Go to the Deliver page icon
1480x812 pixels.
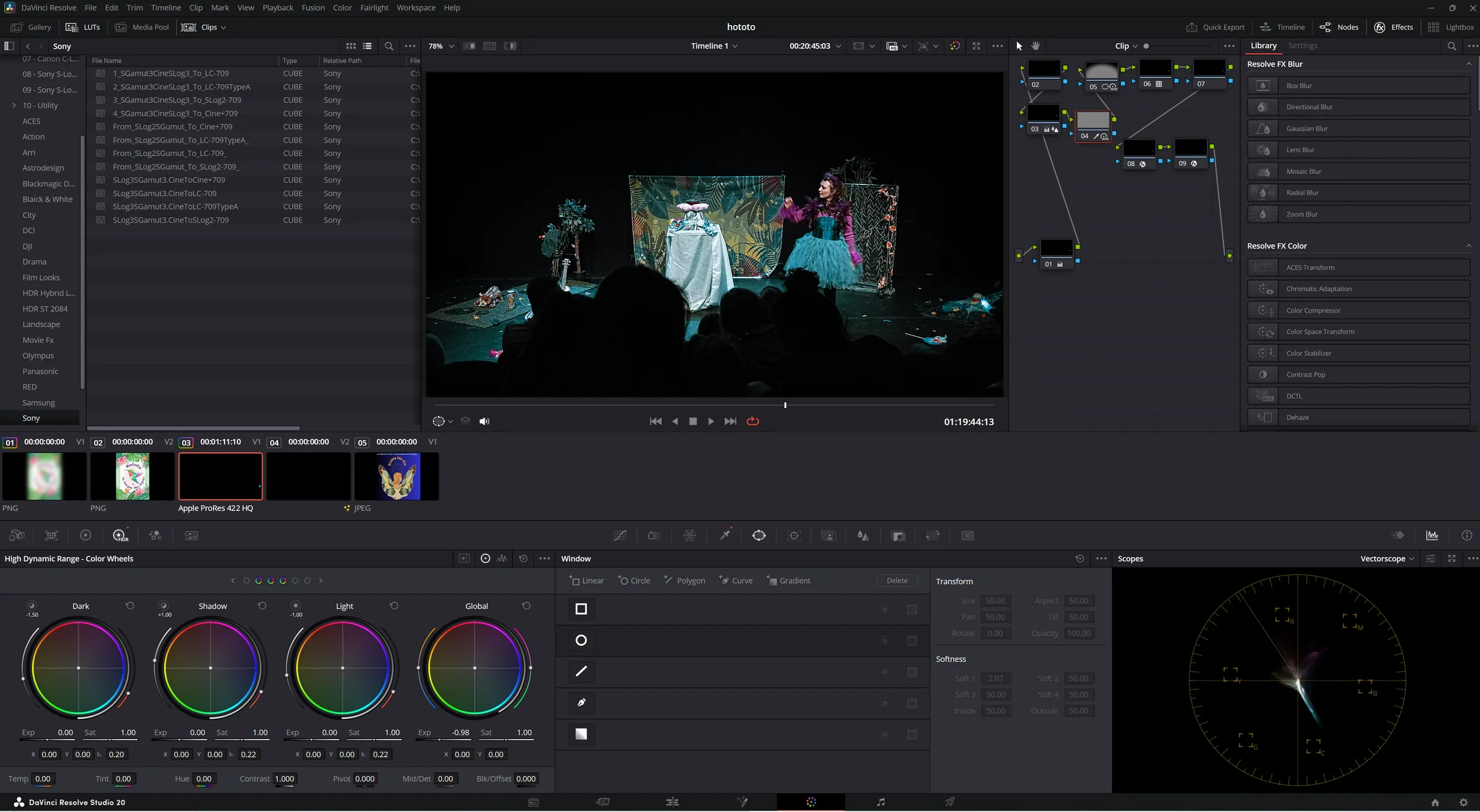tap(950, 802)
